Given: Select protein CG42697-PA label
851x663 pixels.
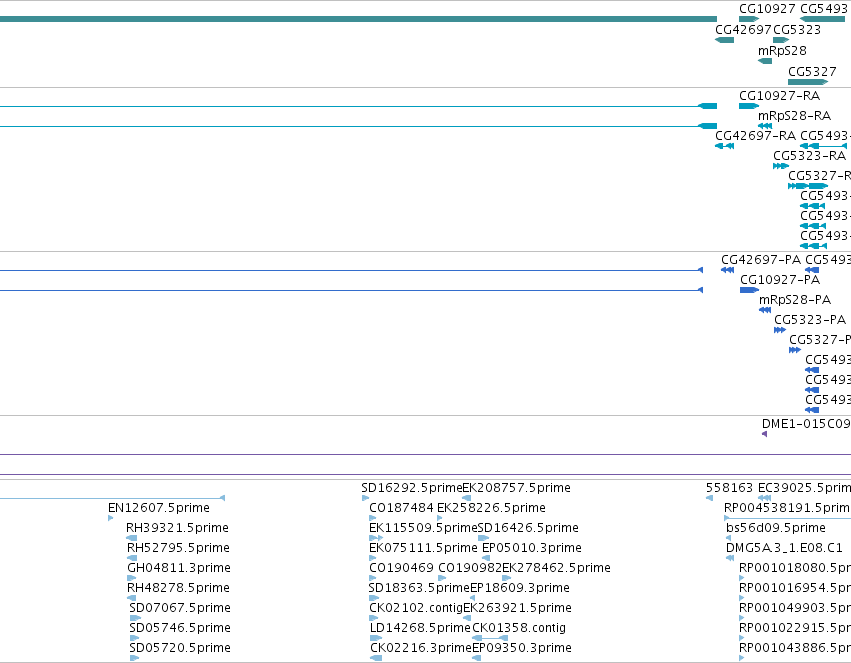Looking at the screenshot, I should 761,260.
